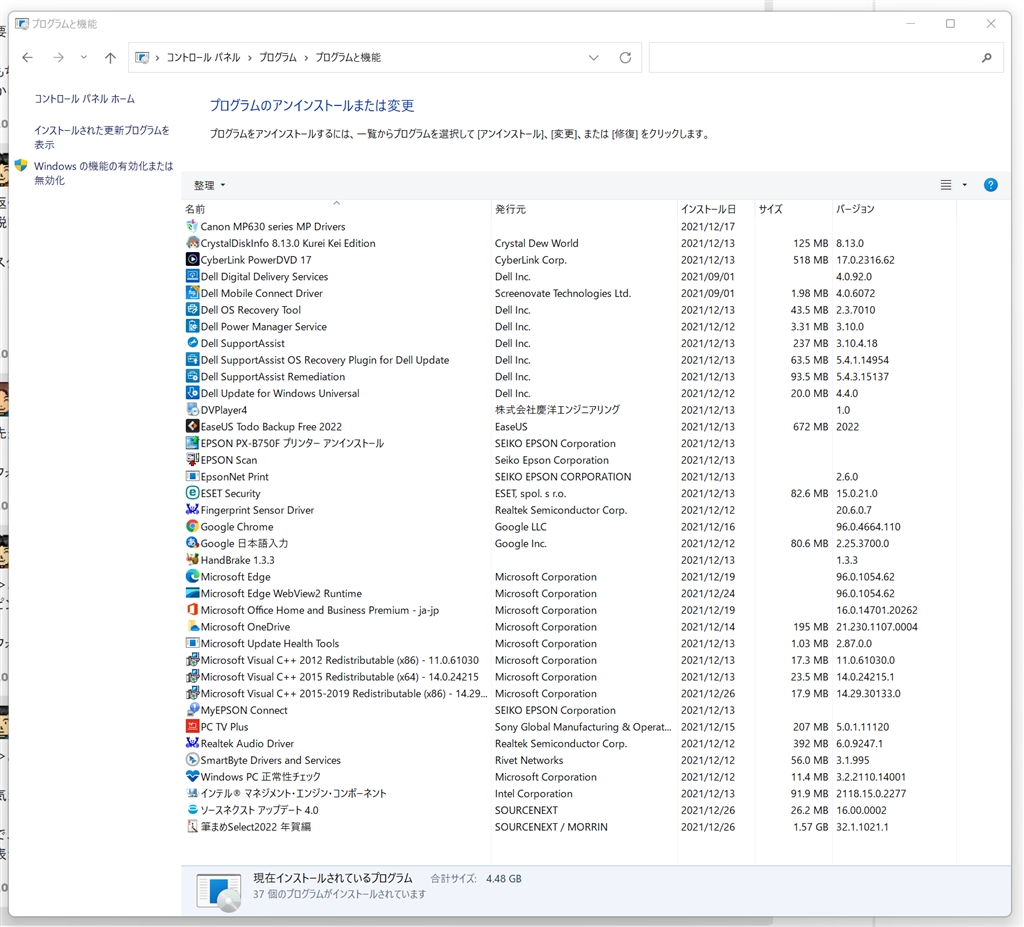Click the Realtek Audio Driver icon
1024x927 pixels.
tap(192, 743)
